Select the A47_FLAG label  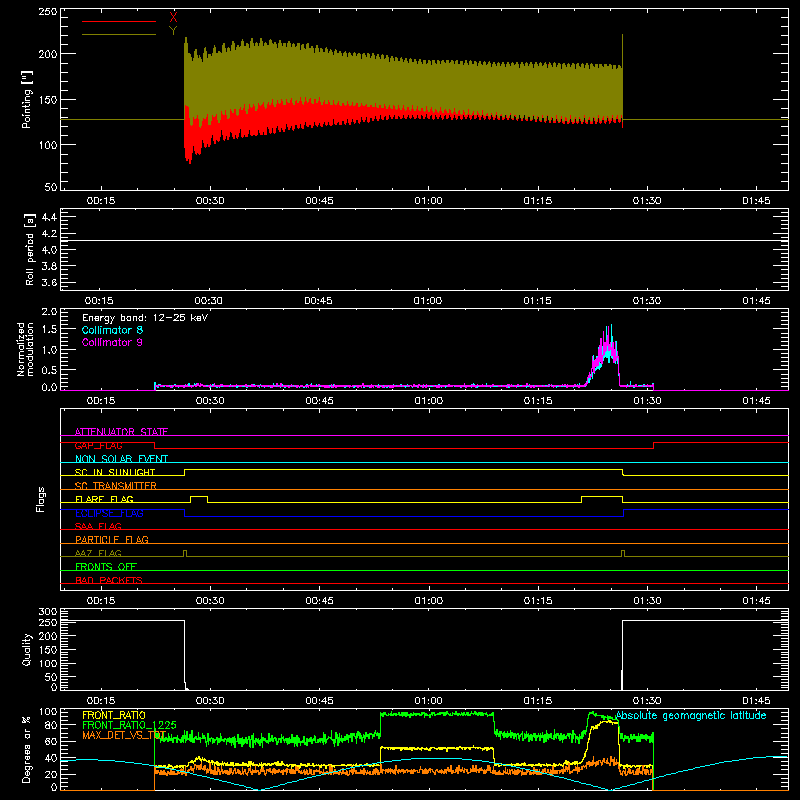click(98, 553)
